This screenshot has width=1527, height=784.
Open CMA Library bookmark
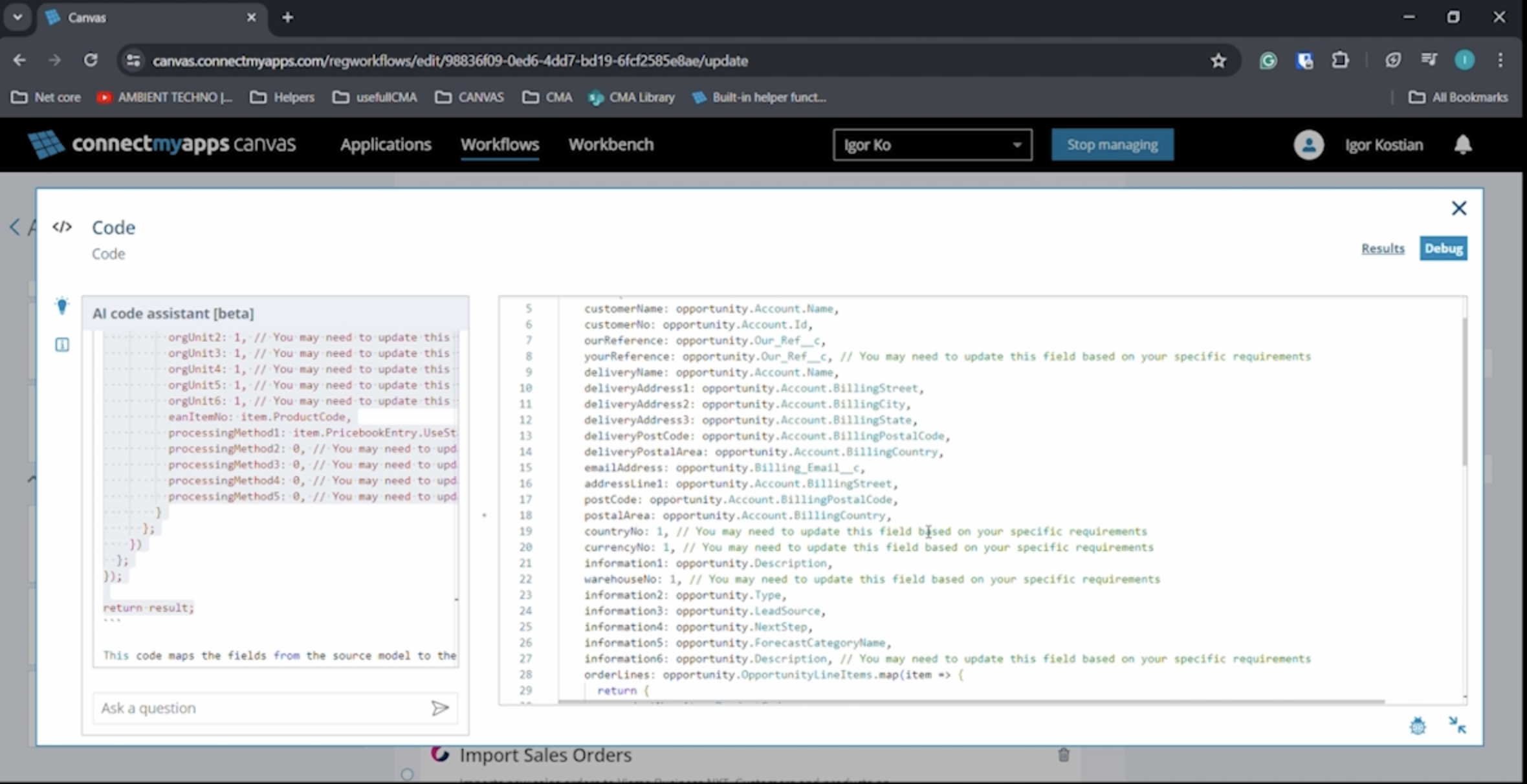coord(632,97)
